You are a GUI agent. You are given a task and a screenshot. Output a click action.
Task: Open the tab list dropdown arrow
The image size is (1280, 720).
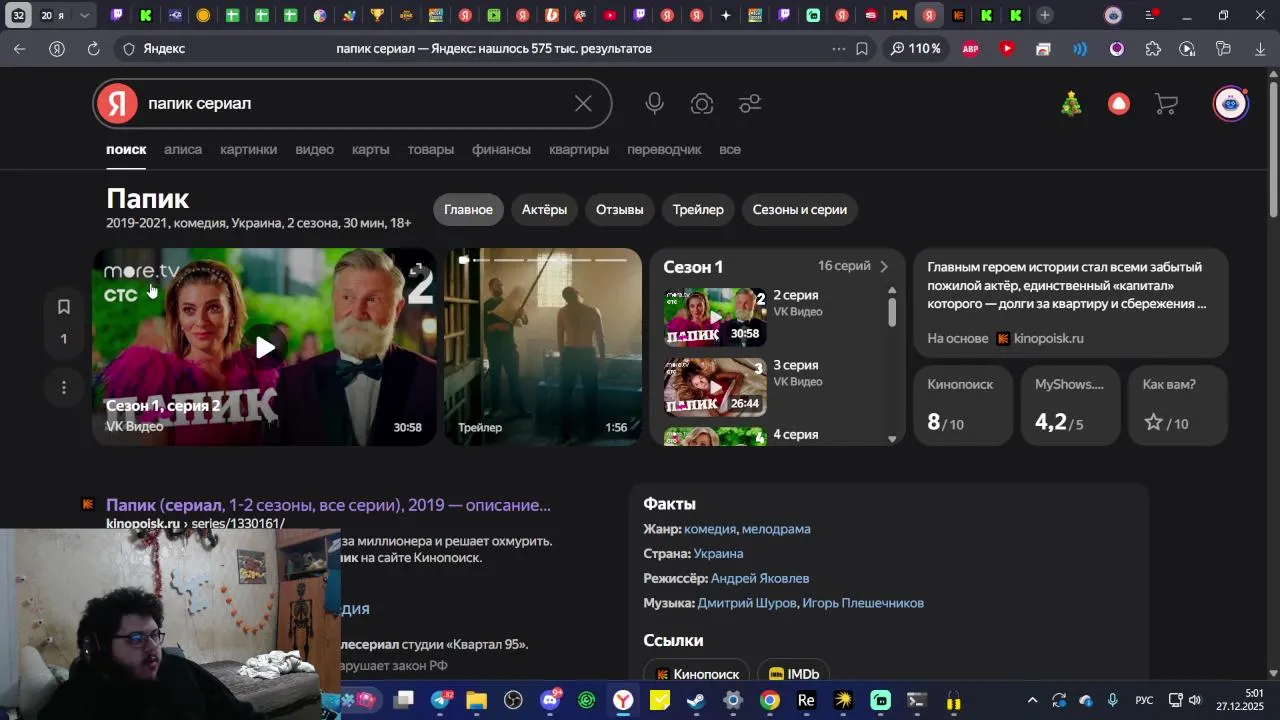(85, 15)
